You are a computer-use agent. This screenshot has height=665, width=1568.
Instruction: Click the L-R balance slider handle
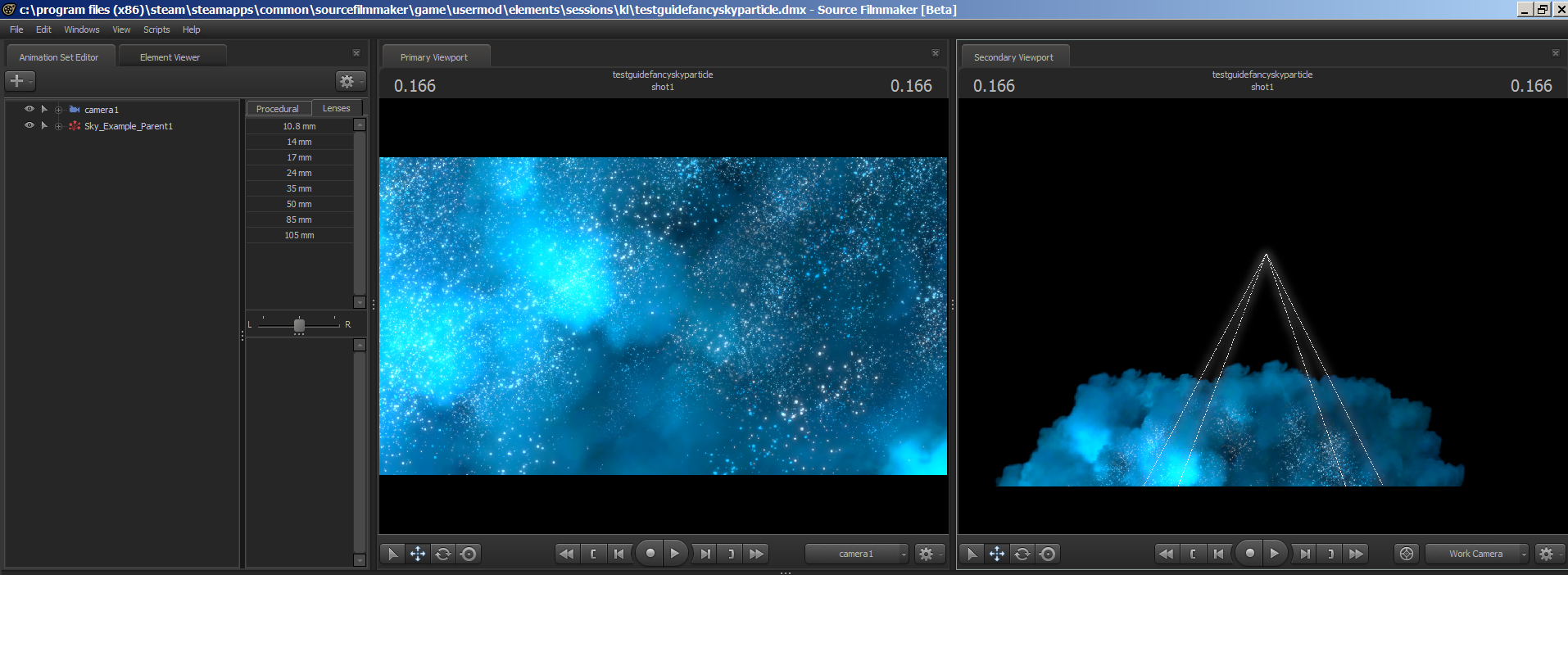tap(299, 325)
